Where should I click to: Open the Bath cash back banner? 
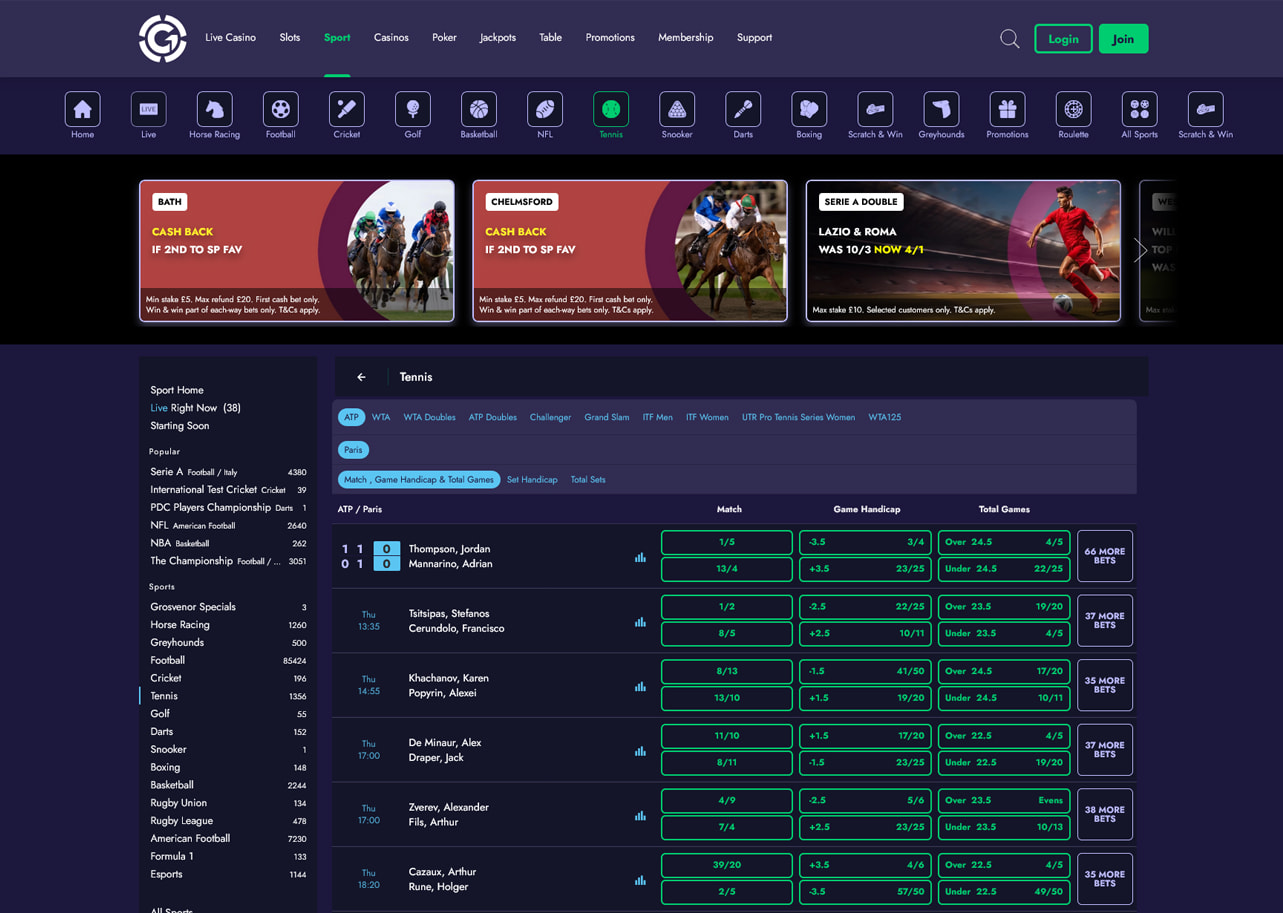click(297, 251)
